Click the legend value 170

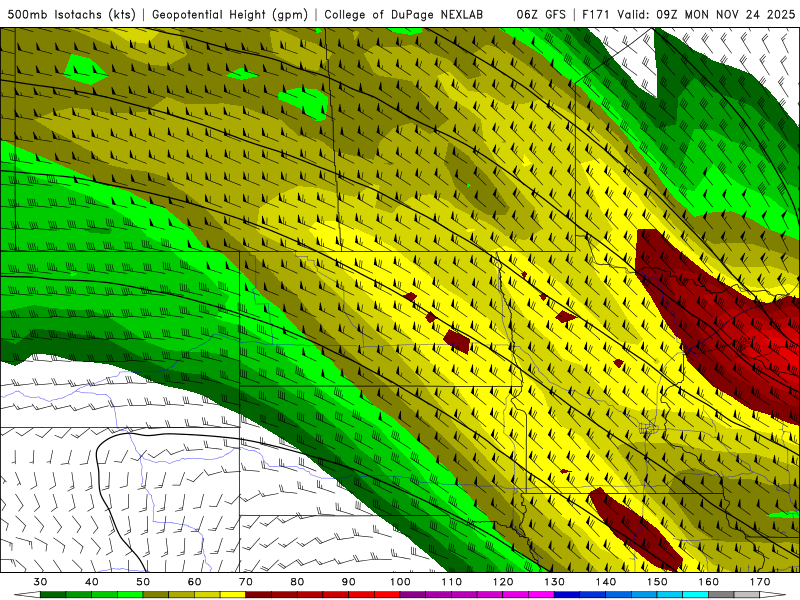[x=760, y=582]
